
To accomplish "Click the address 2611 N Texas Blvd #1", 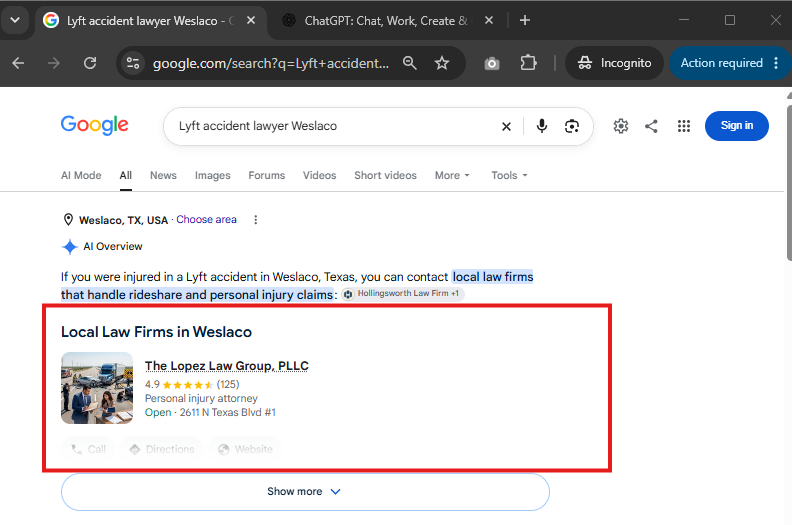I will (228, 412).
